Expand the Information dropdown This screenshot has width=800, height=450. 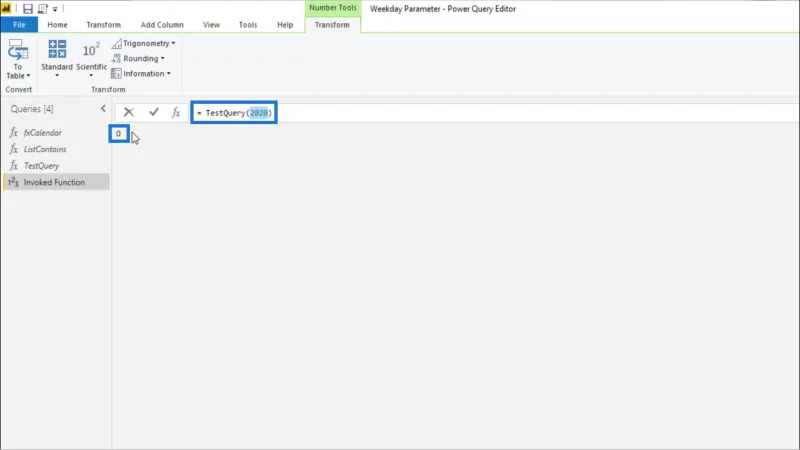pos(141,73)
